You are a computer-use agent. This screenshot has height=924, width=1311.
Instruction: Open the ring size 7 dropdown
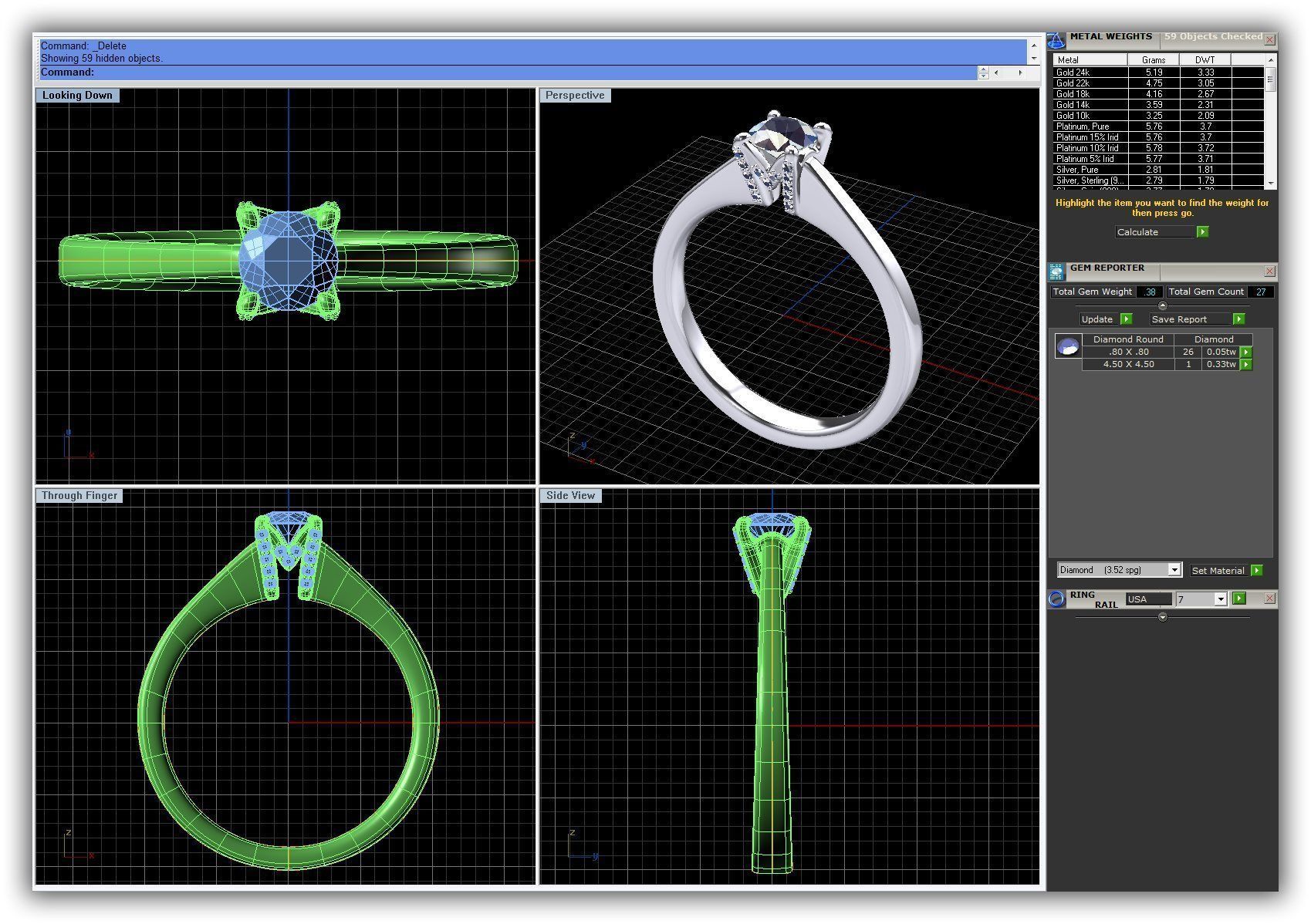(1220, 599)
